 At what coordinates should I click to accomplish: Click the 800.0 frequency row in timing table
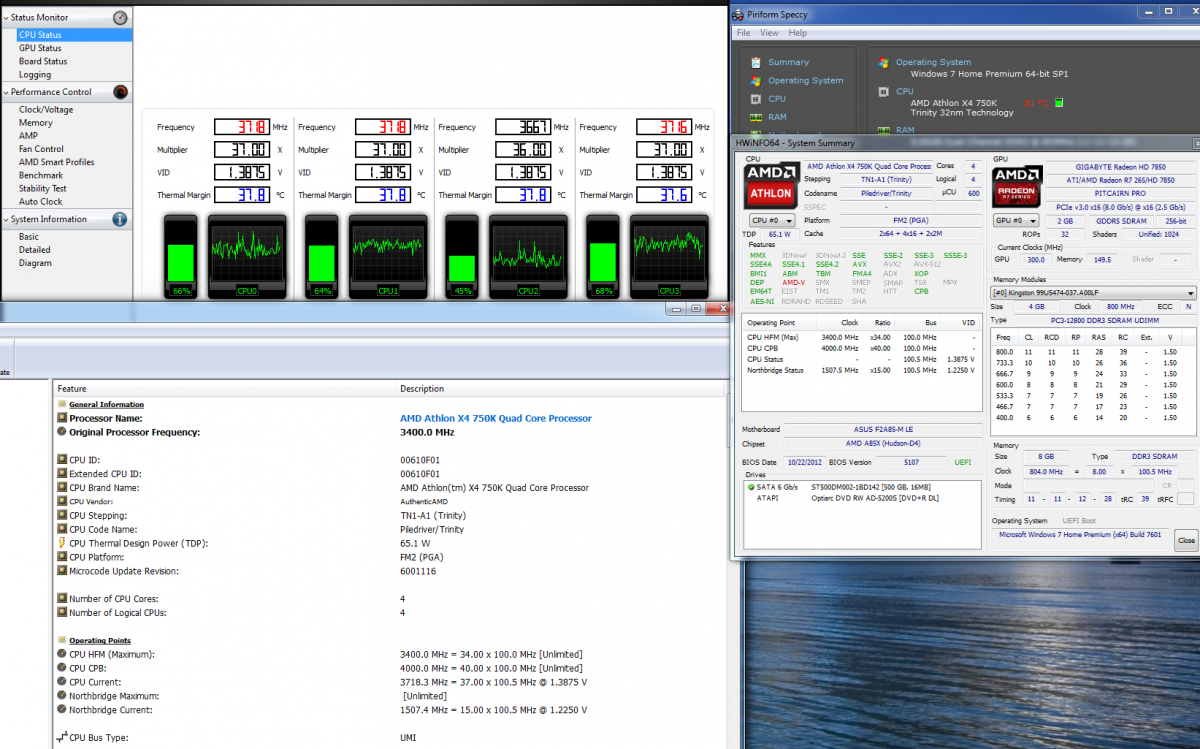coord(1091,352)
